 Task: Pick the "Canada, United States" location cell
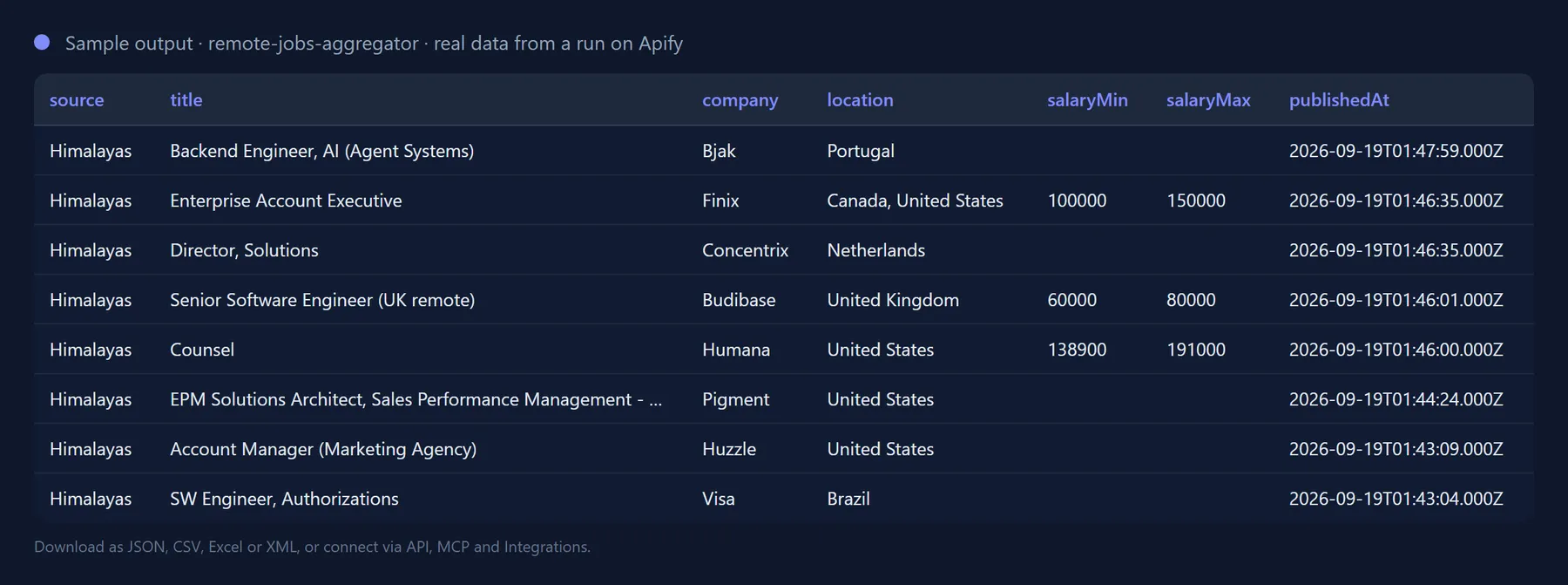coord(915,201)
